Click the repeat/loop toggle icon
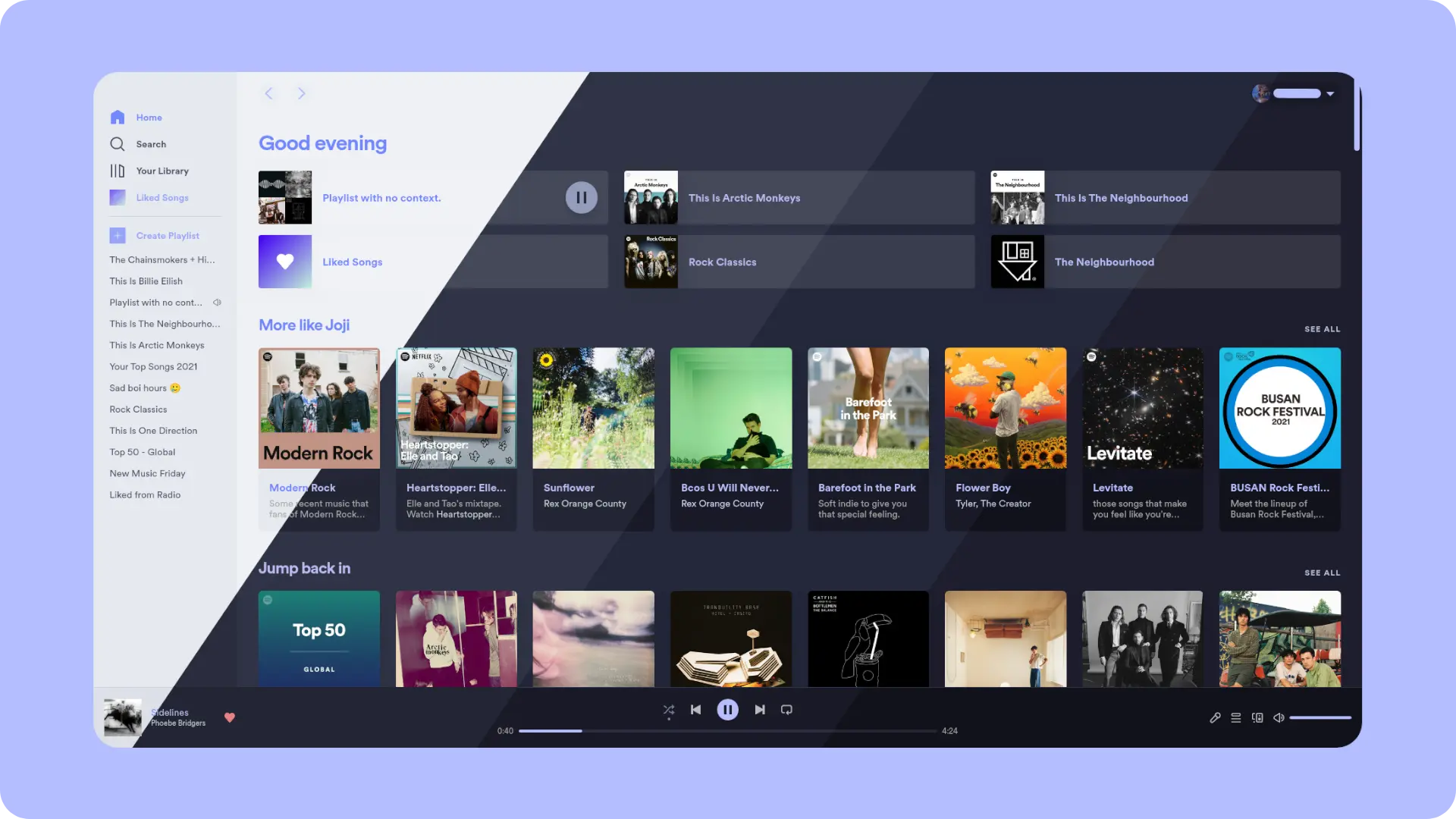The width and height of the screenshot is (1456, 819). point(787,709)
